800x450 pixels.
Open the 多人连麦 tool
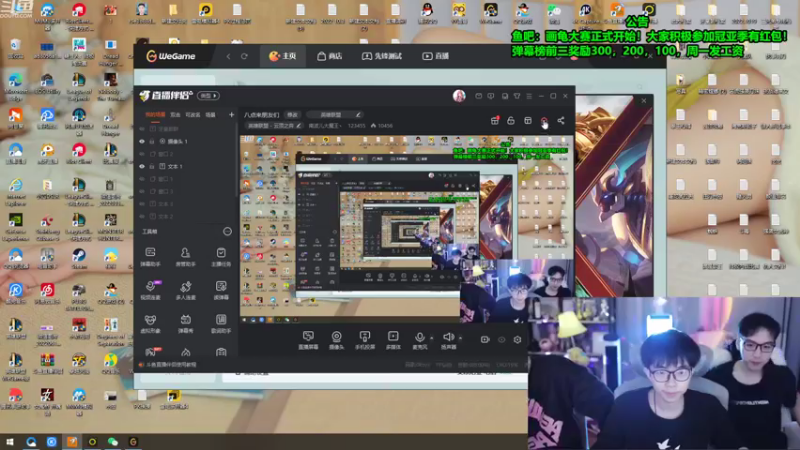[x=186, y=290]
